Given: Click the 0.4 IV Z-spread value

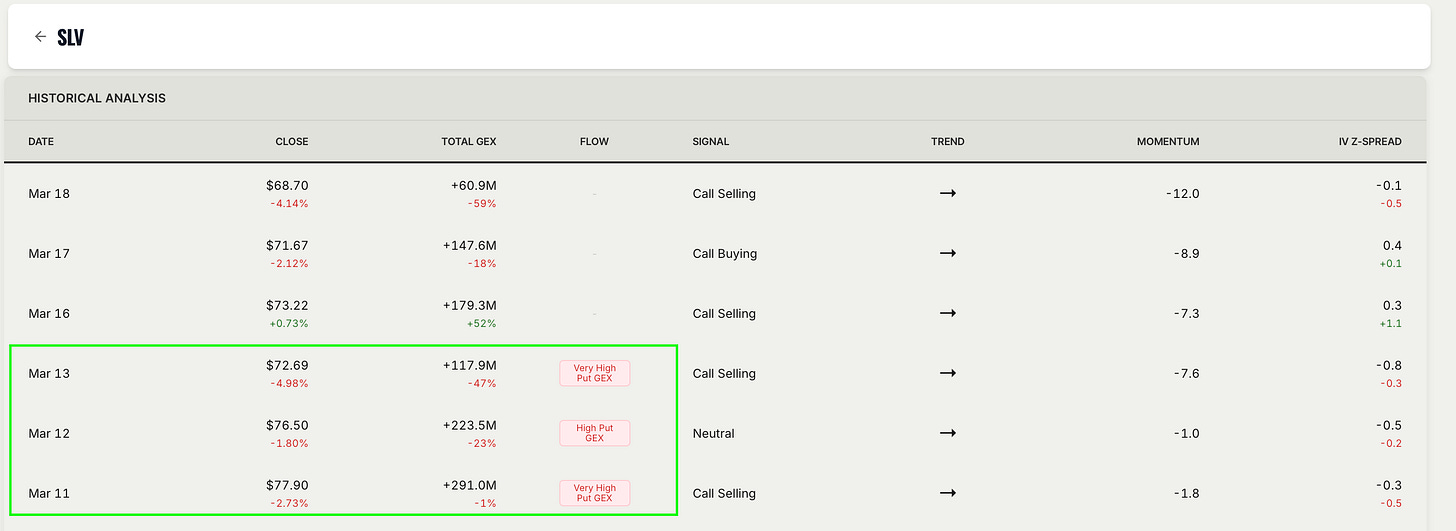Looking at the screenshot, I should [x=1393, y=246].
